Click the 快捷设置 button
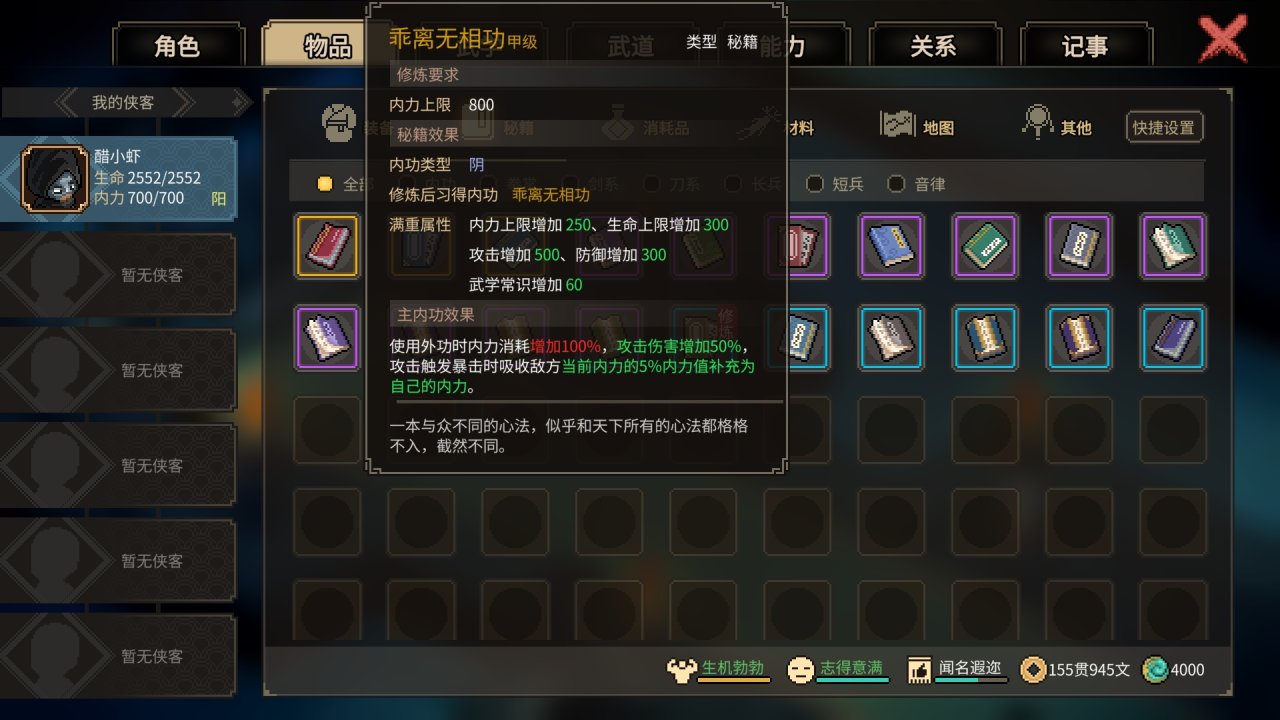Image resolution: width=1280 pixels, height=720 pixels. click(1164, 127)
